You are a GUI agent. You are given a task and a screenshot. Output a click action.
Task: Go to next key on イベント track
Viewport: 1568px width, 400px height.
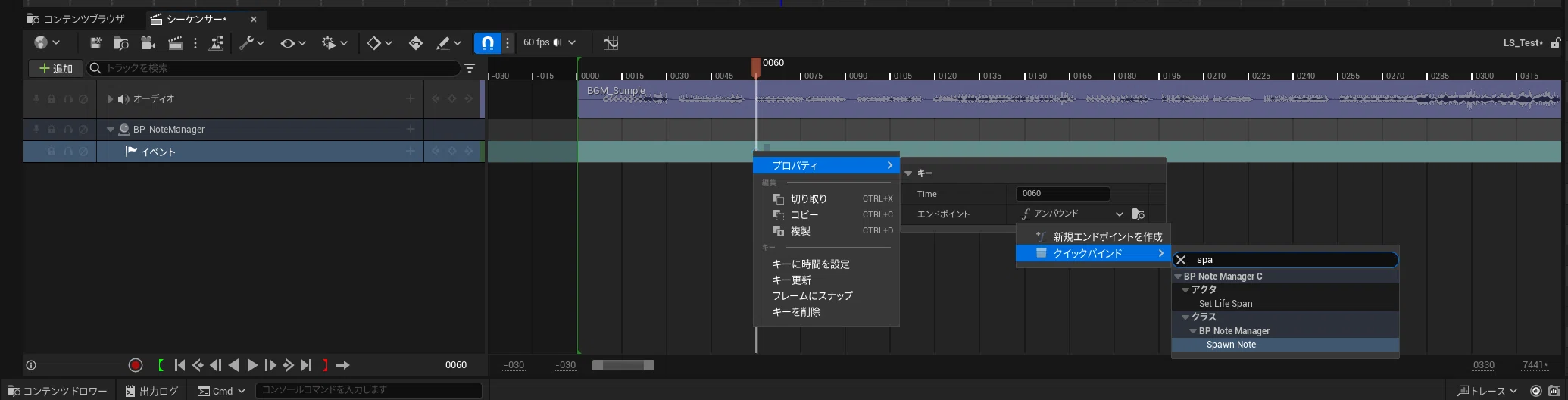(469, 152)
